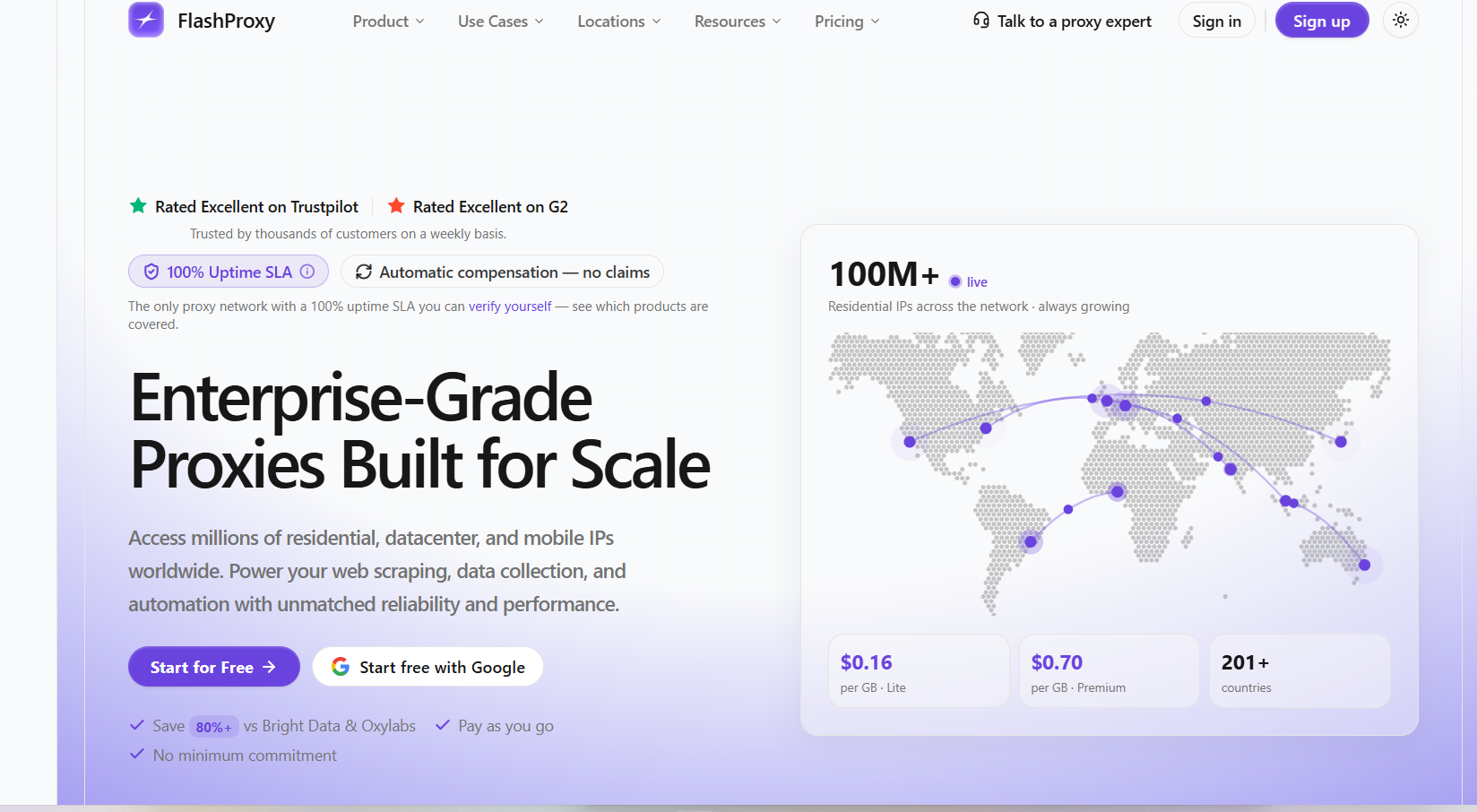Click the Start for Free button
The width and height of the screenshot is (1477, 812).
(214, 667)
